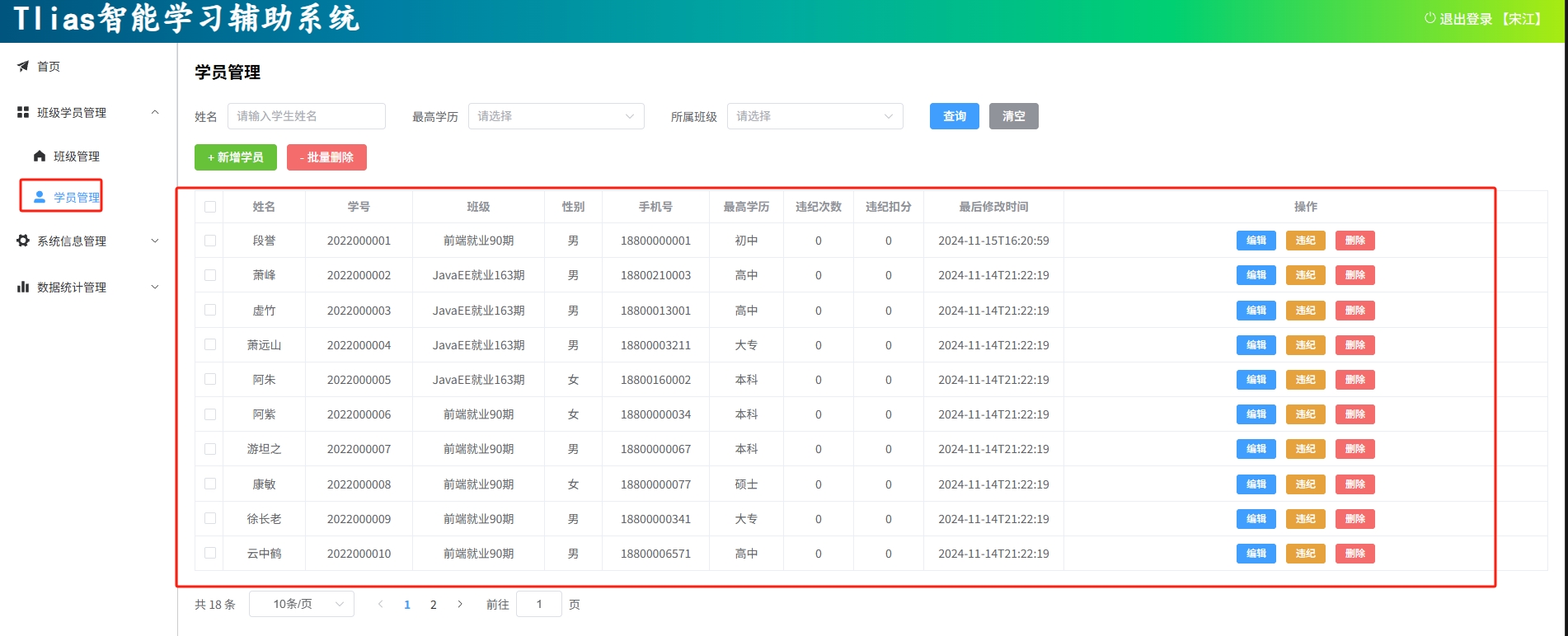Click the 清空 clear button

[1014, 116]
